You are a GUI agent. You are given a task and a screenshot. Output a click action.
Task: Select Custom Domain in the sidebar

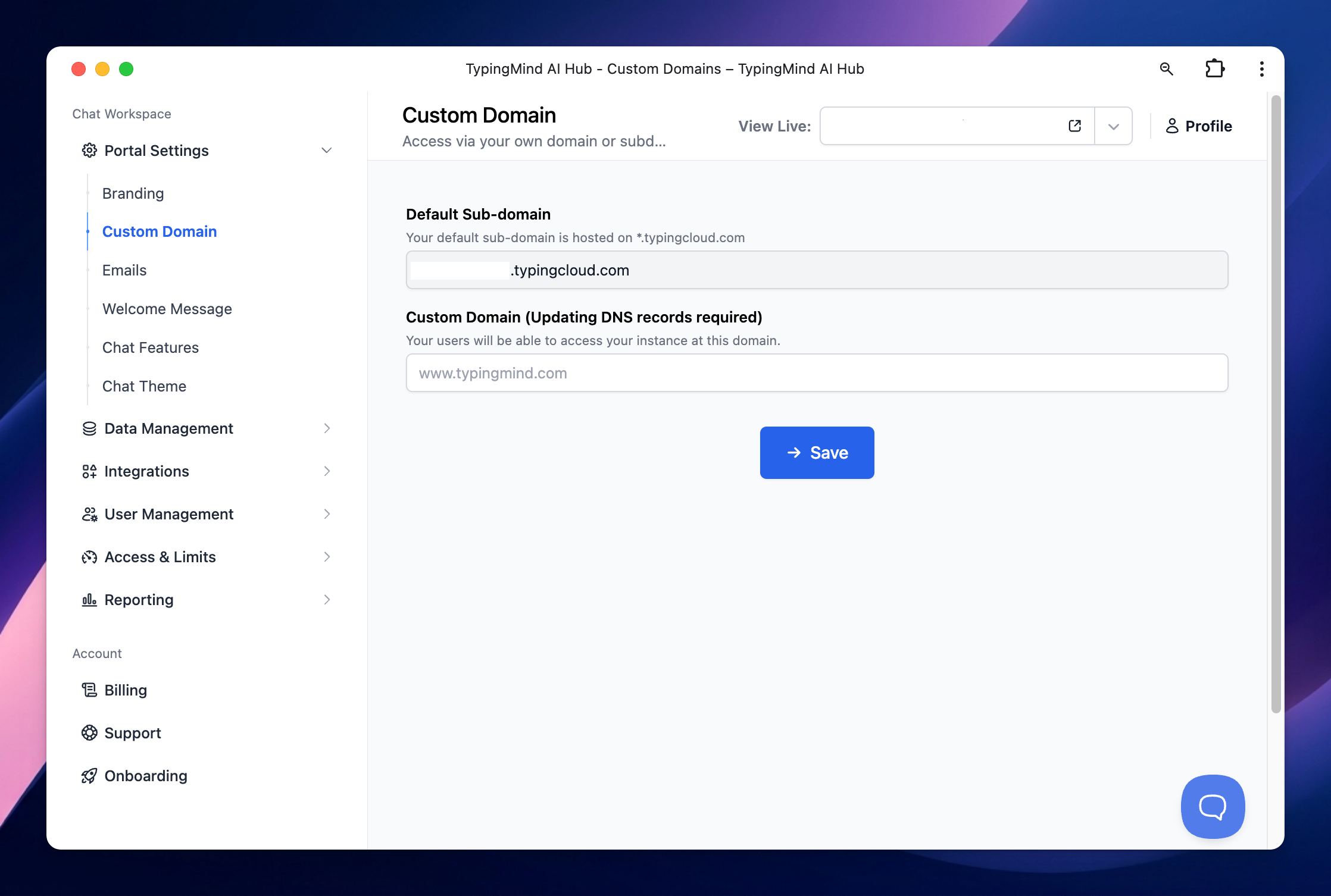coord(160,231)
